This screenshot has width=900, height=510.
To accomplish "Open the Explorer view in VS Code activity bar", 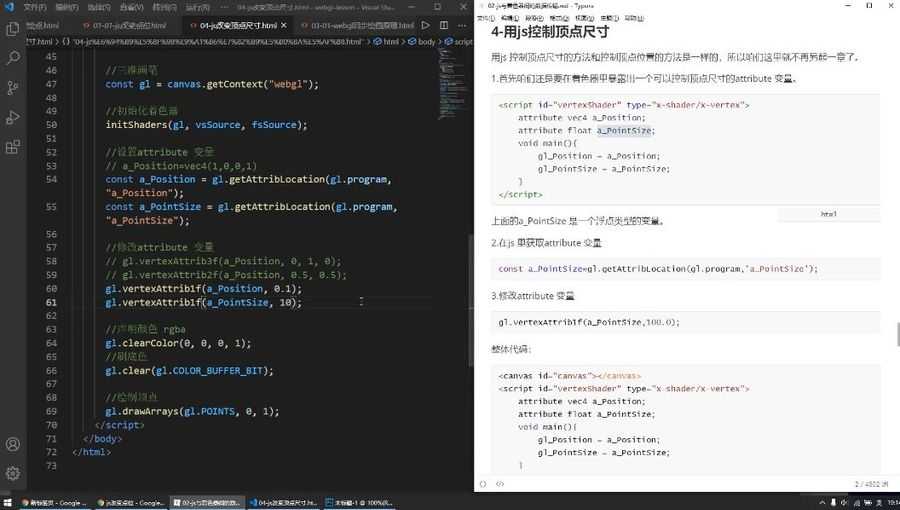I will click(x=13, y=28).
